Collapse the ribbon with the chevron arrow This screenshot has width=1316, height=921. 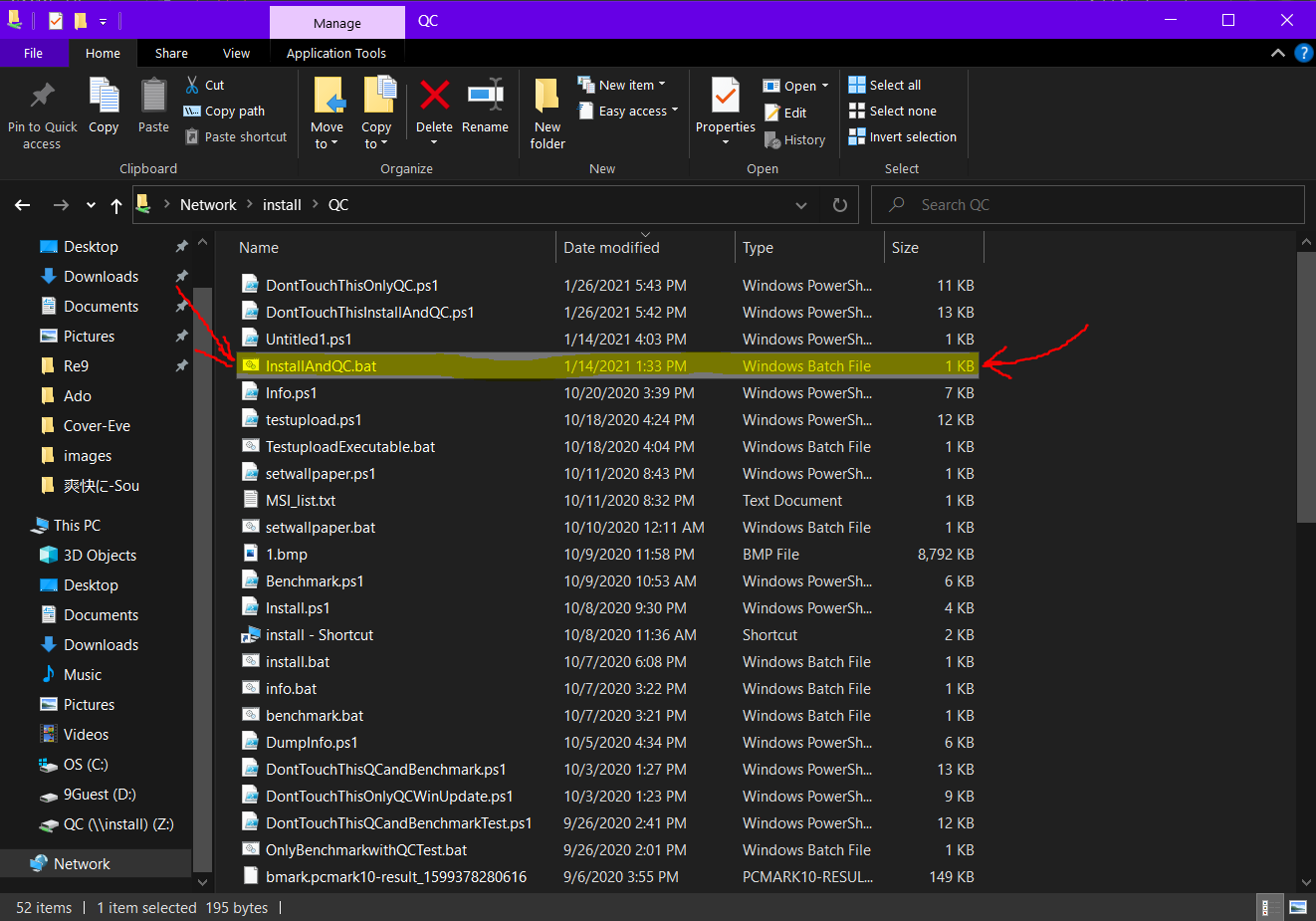click(1278, 54)
